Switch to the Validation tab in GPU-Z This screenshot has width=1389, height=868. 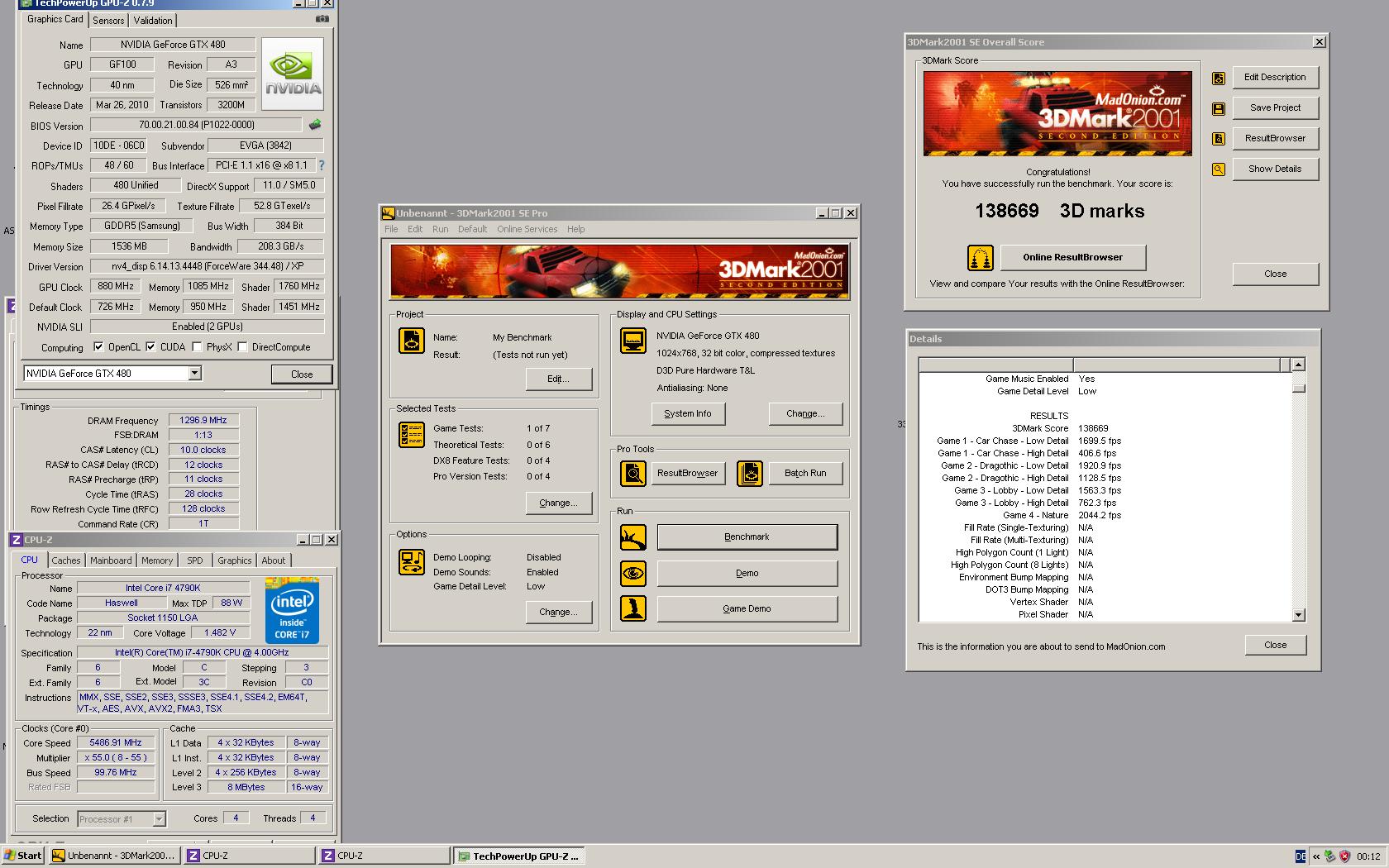click(x=153, y=21)
